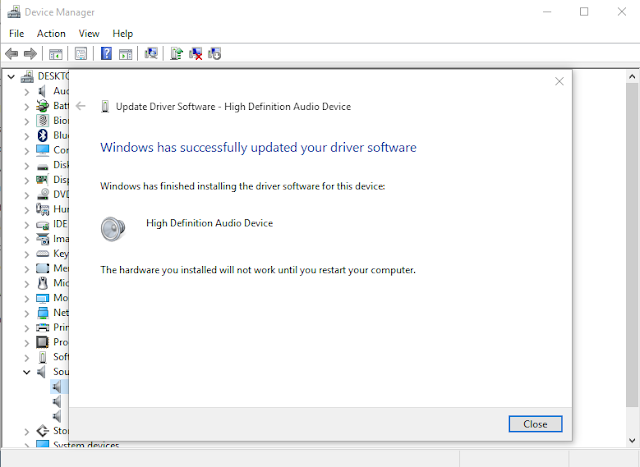Select the Imaging devices category icon
The height and width of the screenshot is (467, 640).
[x=42, y=239]
